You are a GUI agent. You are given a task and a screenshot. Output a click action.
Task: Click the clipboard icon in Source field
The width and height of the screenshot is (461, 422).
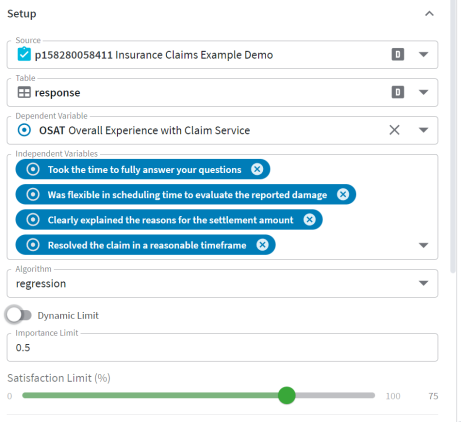tap(24, 54)
